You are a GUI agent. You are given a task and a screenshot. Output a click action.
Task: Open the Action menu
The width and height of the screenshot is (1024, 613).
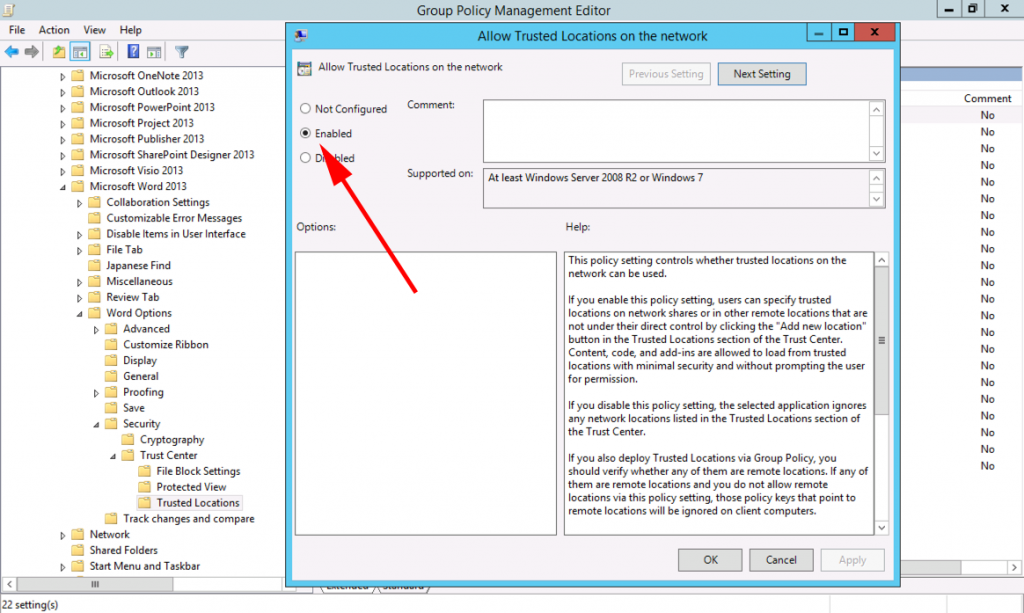click(54, 30)
